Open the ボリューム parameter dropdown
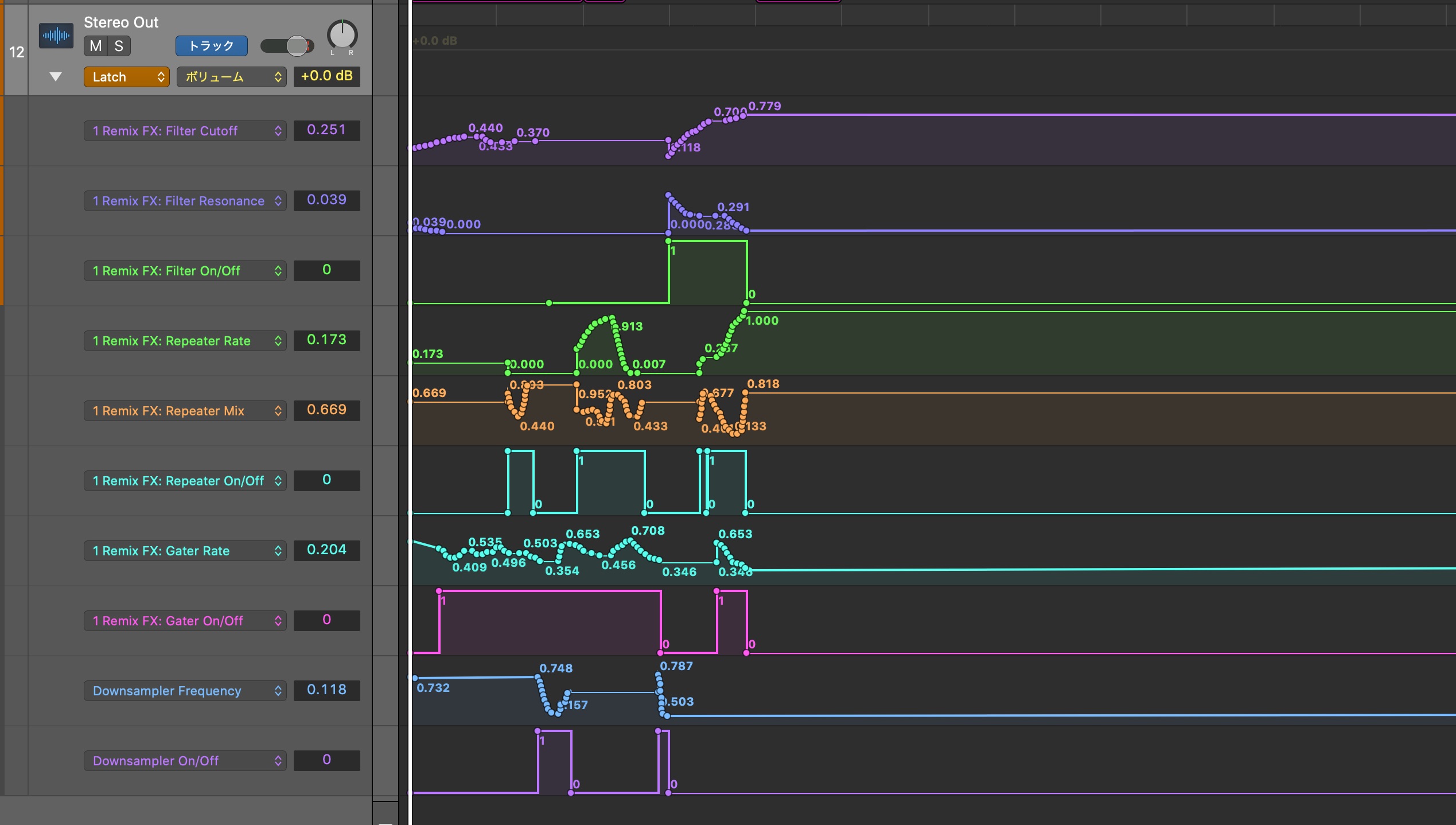This screenshot has width=1456, height=825. click(x=231, y=77)
